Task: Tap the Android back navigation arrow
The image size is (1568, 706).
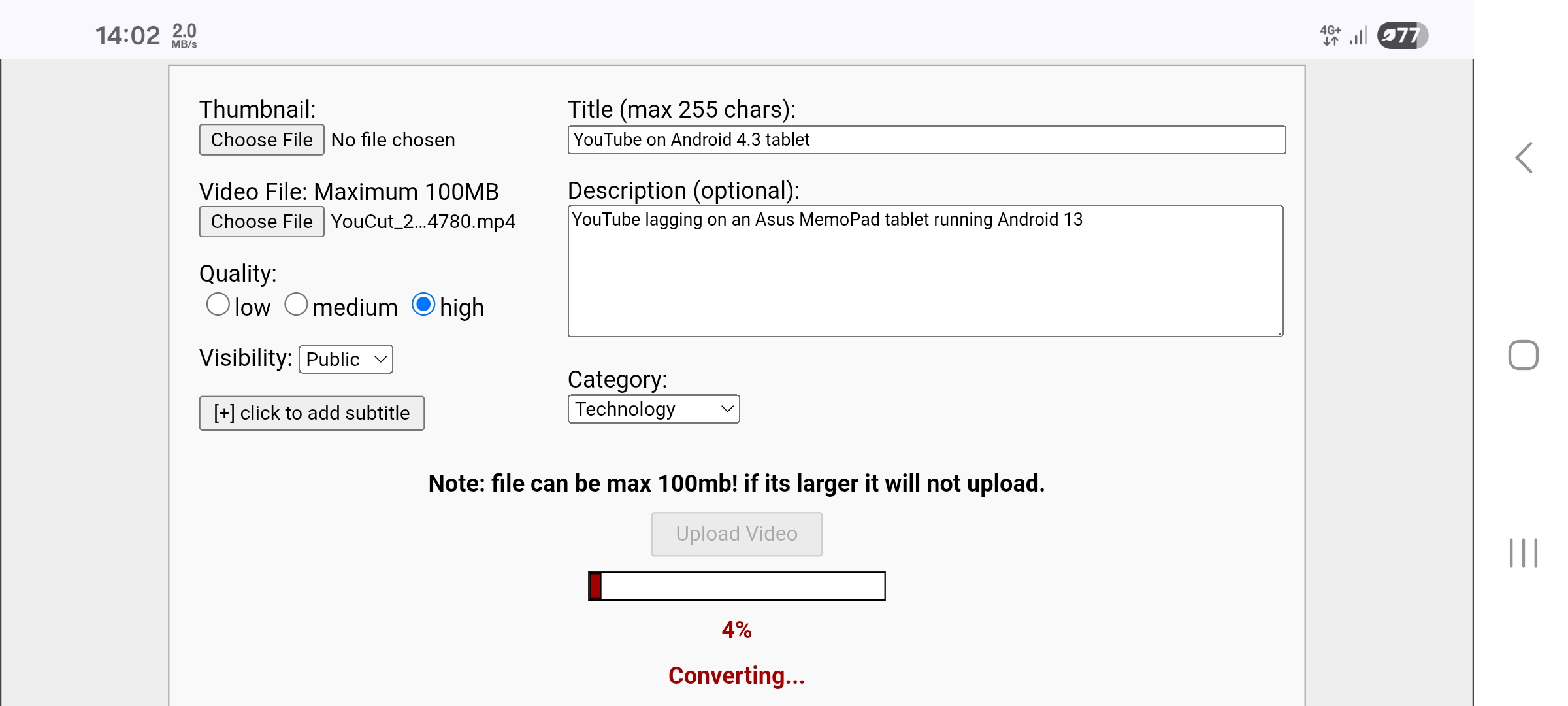Action: click(x=1524, y=158)
